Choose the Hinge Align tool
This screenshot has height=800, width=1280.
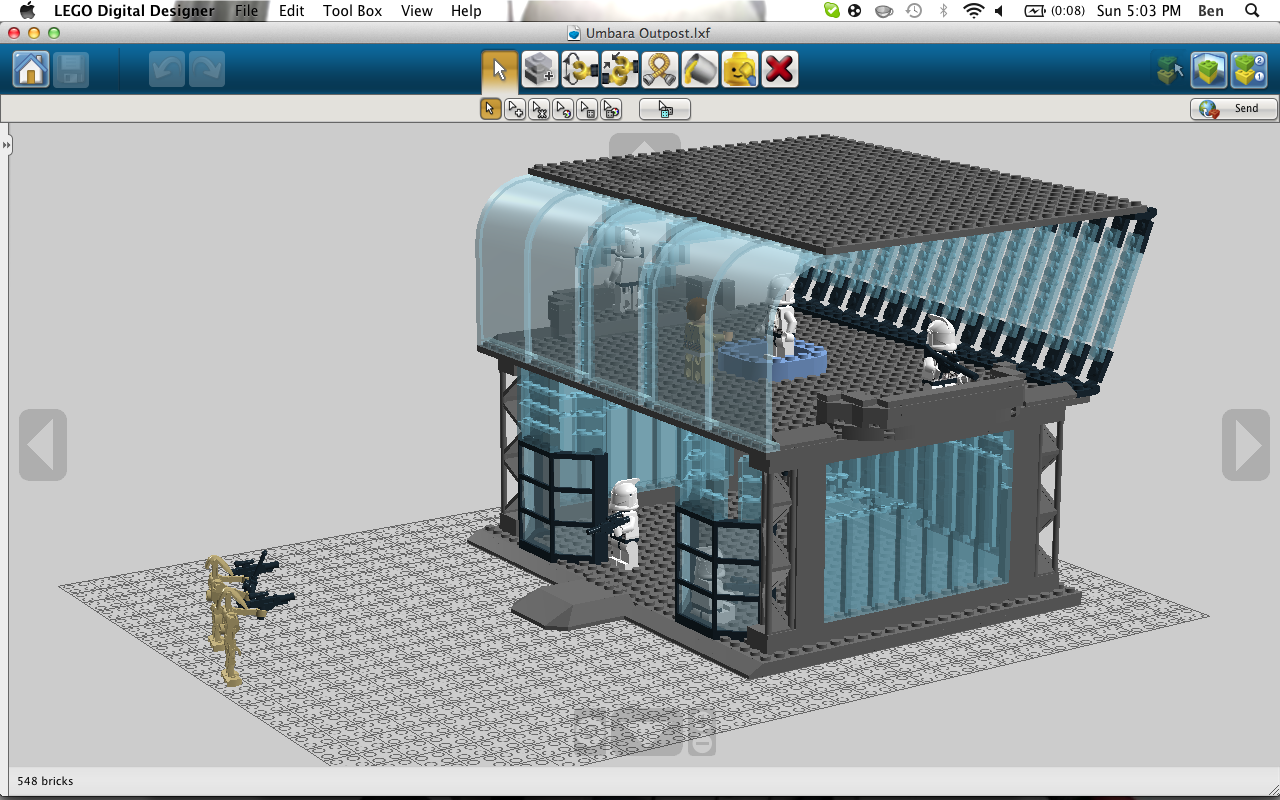coord(619,70)
